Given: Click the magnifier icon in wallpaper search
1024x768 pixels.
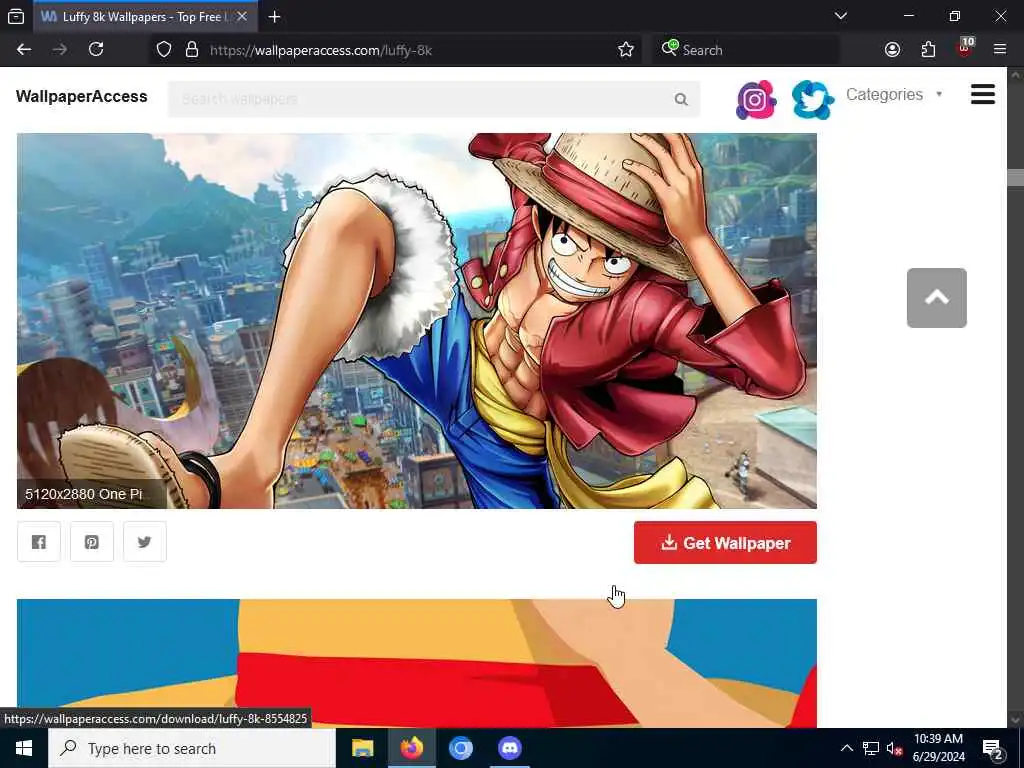Looking at the screenshot, I should click(681, 99).
